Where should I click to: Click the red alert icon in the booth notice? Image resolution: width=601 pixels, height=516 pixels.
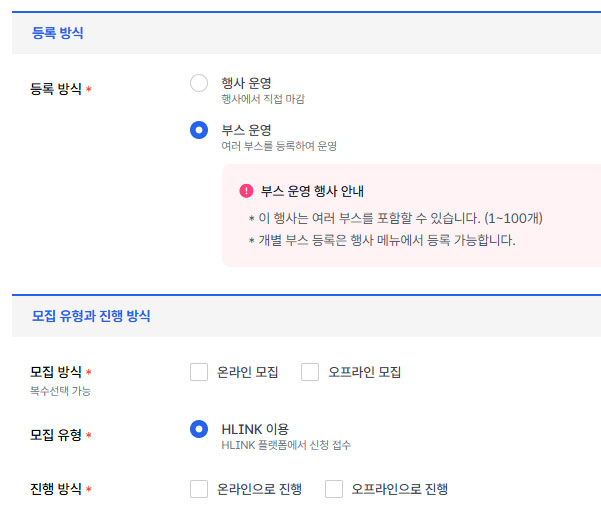click(x=246, y=191)
